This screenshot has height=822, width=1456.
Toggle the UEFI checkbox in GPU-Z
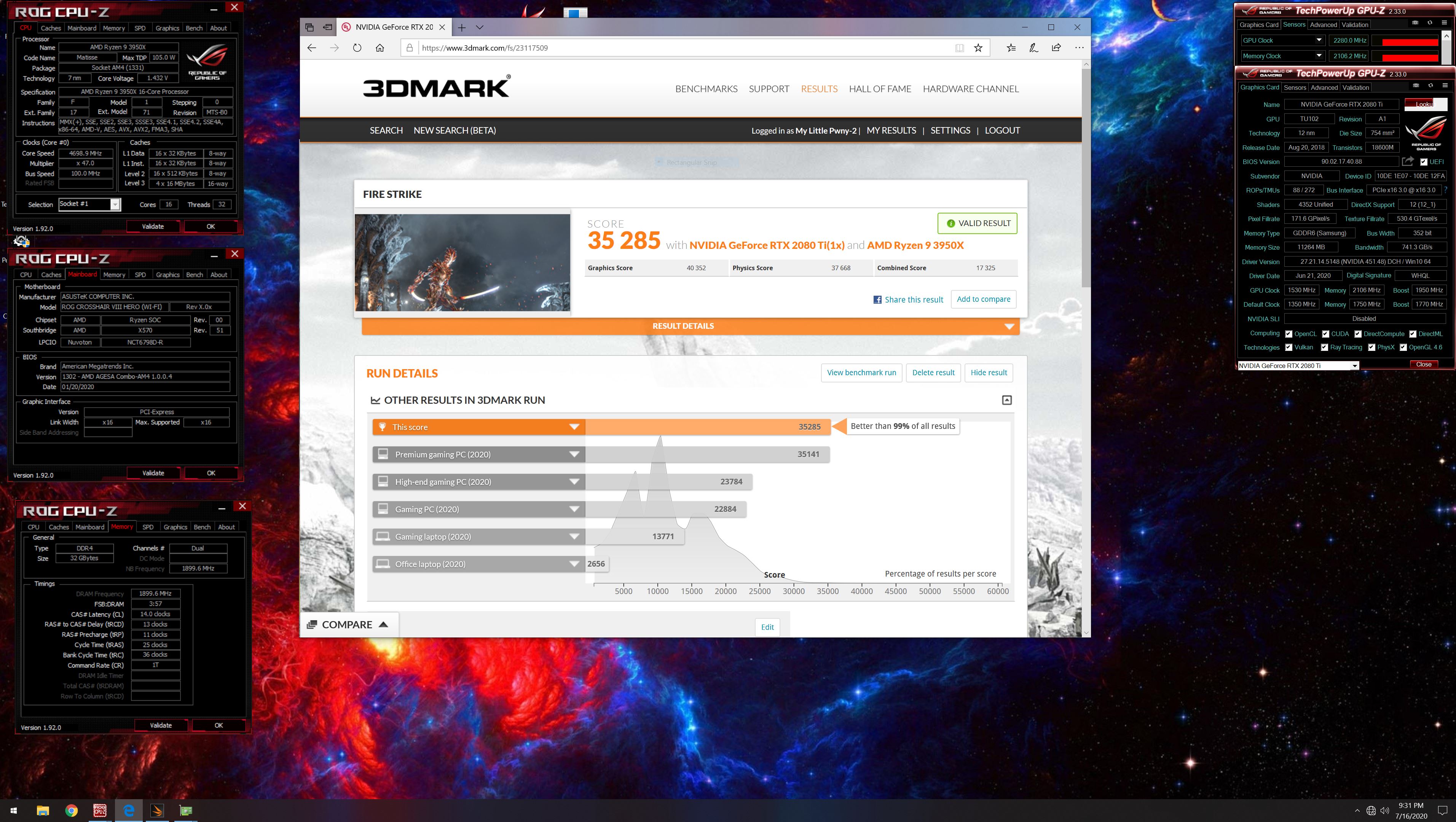tap(1424, 162)
